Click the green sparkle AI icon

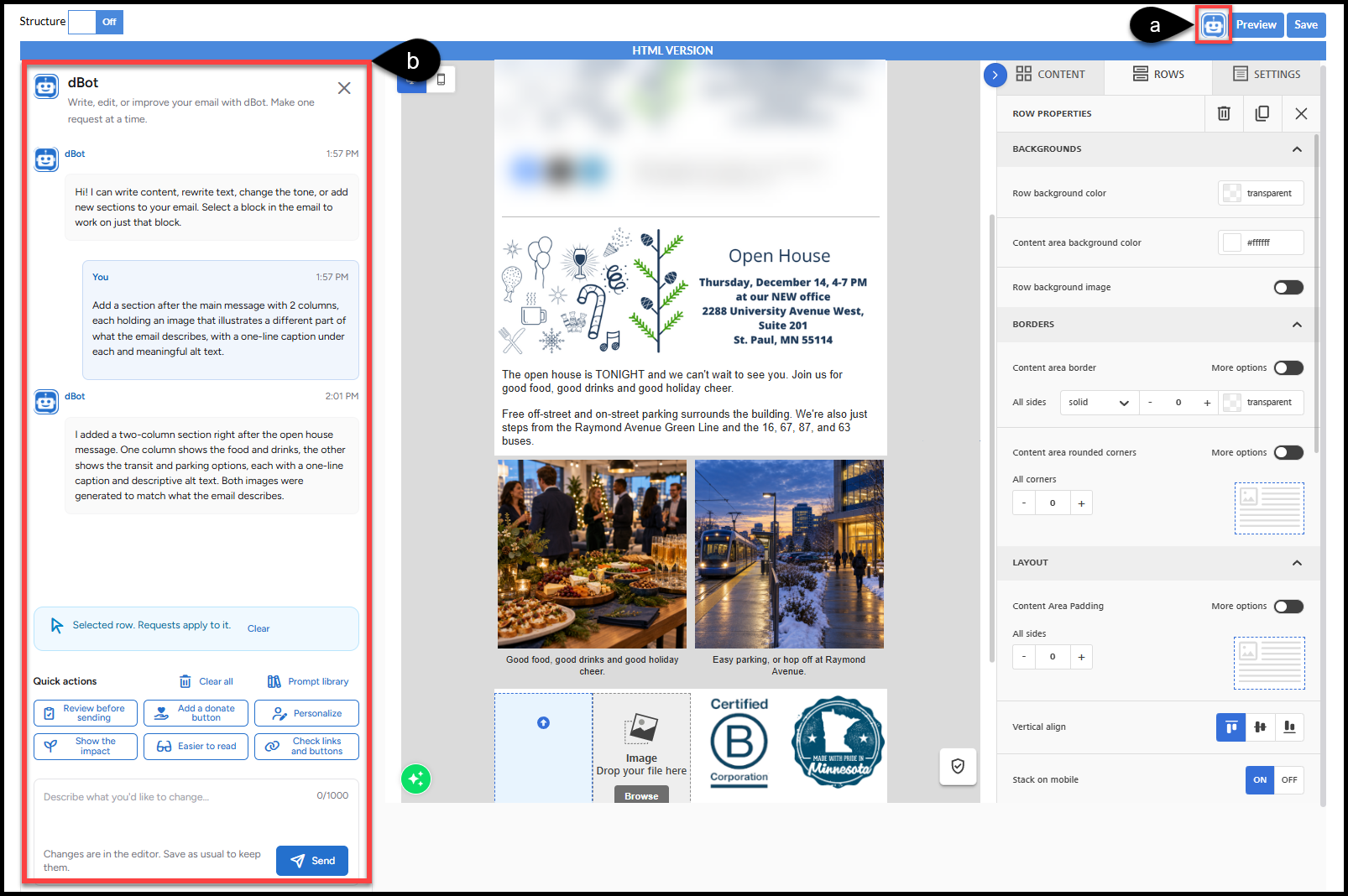(x=415, y=779)
